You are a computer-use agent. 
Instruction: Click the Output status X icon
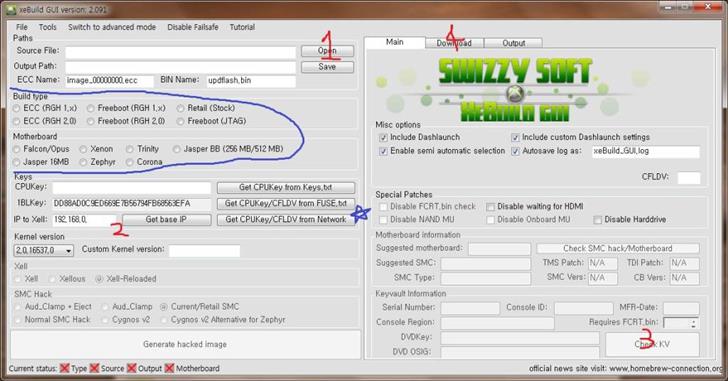tap(132, 368)
